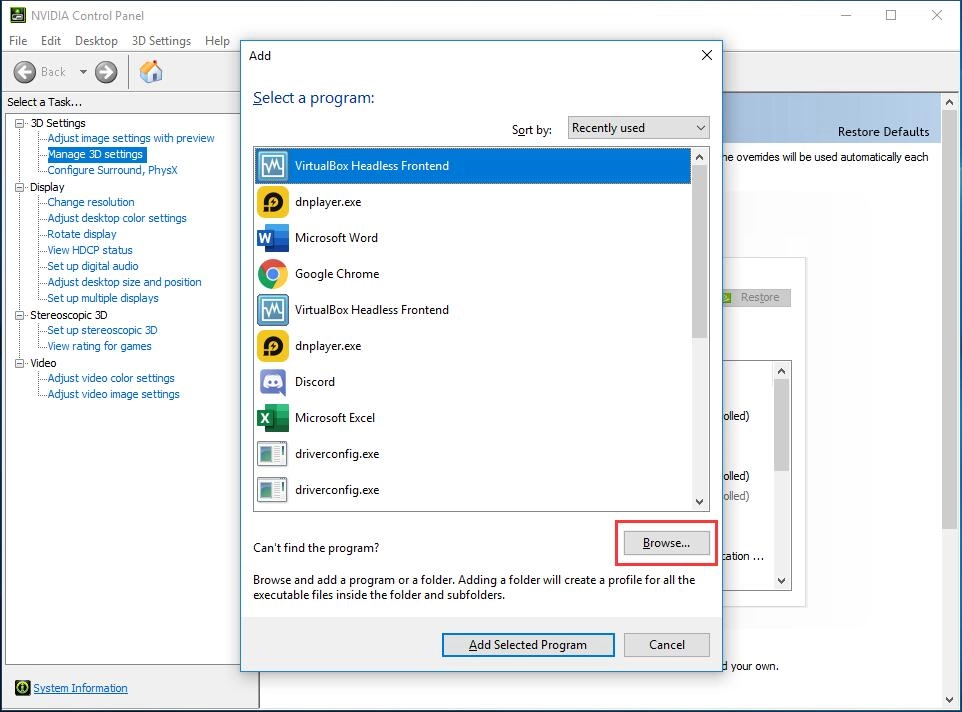Click the Back navigation arrow
This screenshot has height=712, width=962.
27,71
